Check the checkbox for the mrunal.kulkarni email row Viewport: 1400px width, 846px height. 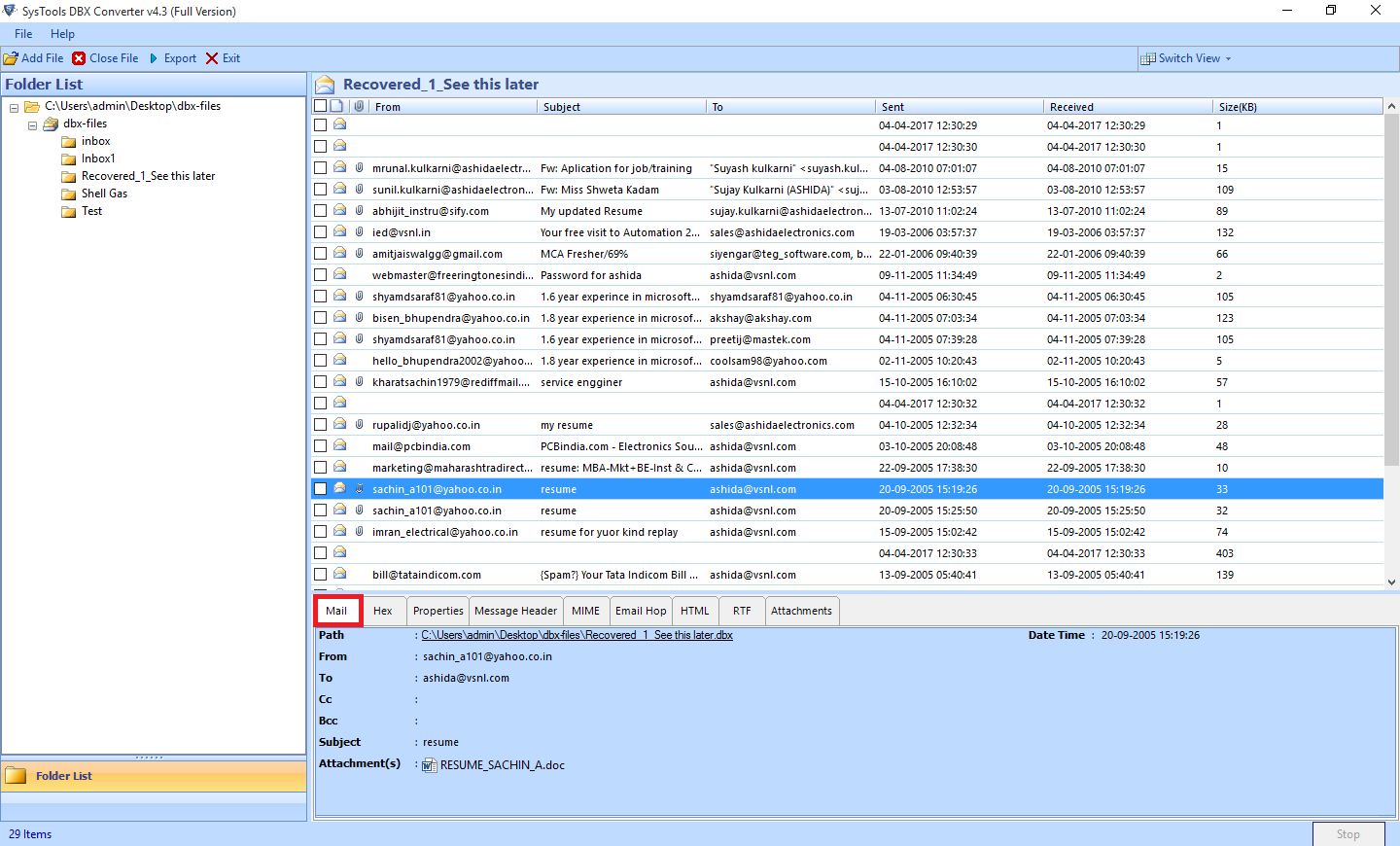pos(320,167)
